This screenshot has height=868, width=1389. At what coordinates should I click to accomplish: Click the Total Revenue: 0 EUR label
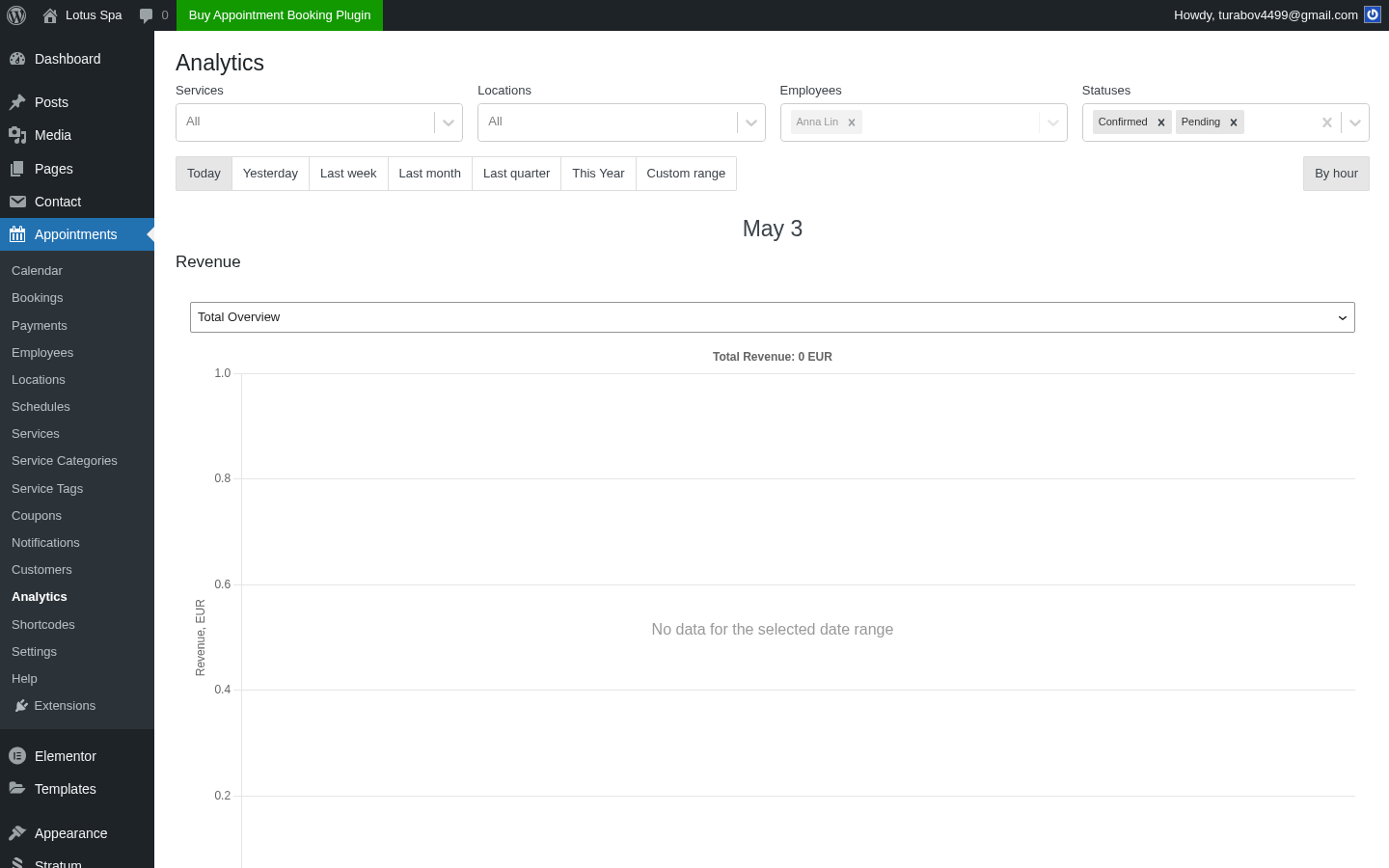773,357
